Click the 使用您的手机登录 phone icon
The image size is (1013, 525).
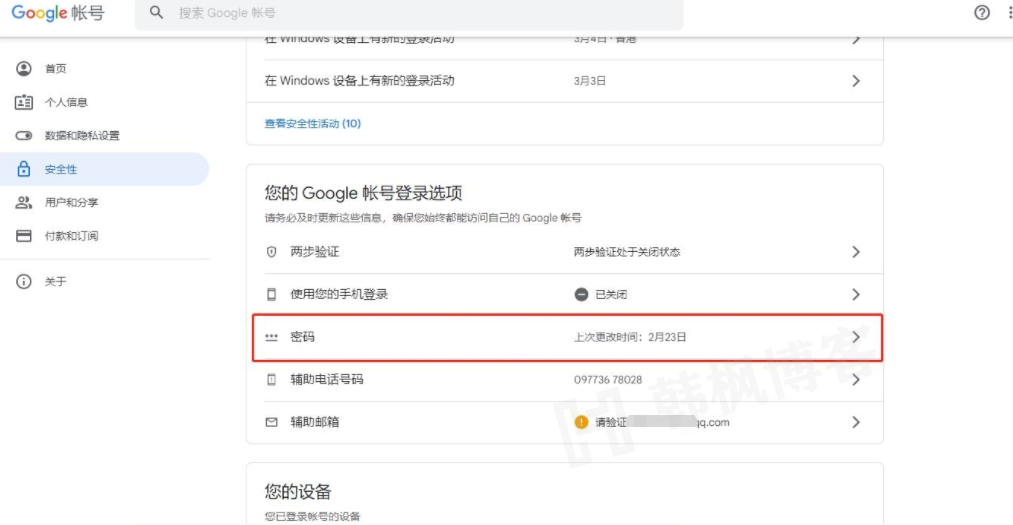click(x=271, y=294)
